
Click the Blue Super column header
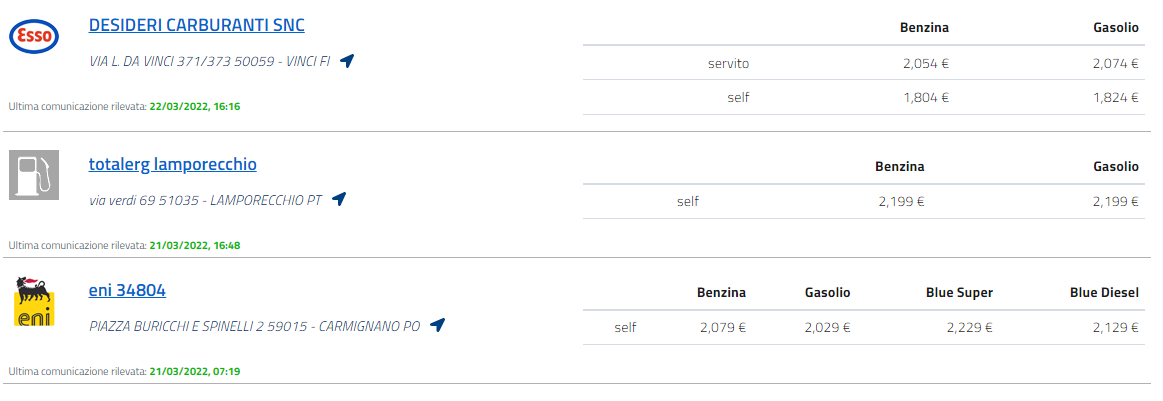[x=959, y=293]
